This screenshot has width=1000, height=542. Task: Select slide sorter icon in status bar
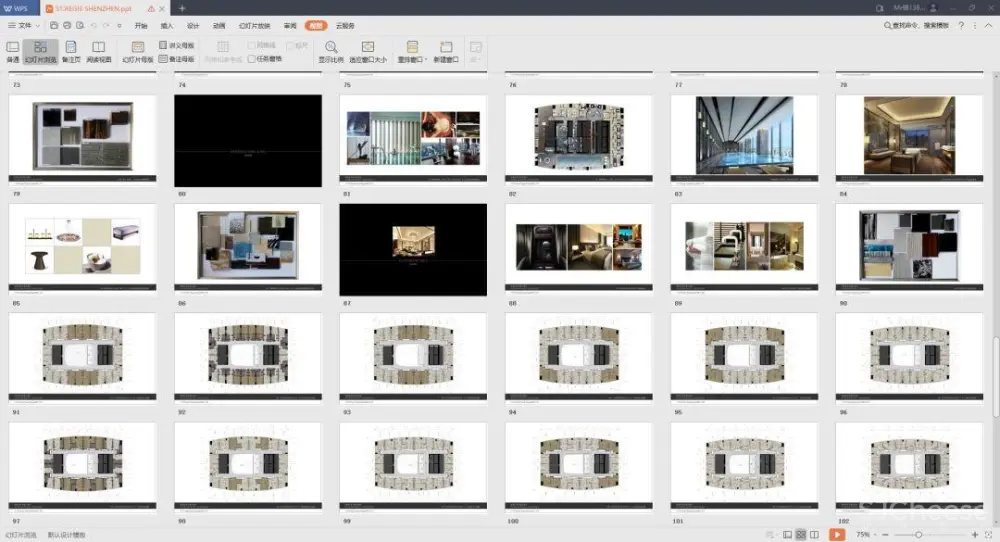[801, 534]
